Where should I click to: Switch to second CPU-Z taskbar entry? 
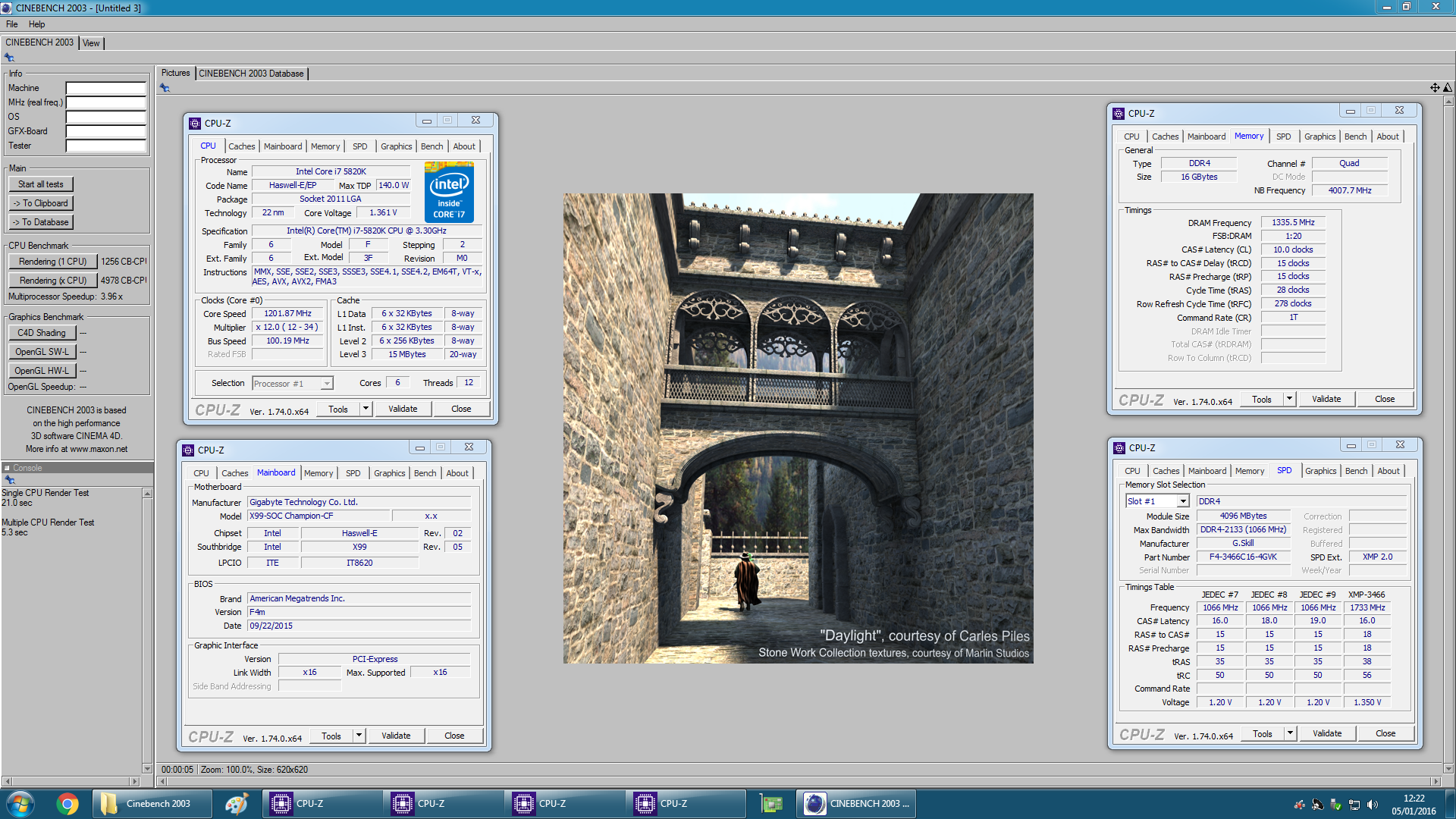(x=443, y=804)
